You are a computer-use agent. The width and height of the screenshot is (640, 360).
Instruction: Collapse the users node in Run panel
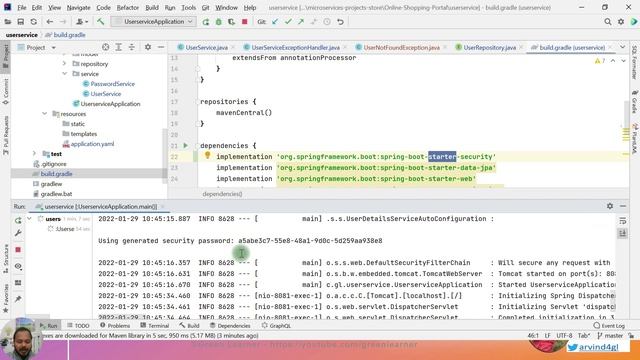click(x=29, y=219)
